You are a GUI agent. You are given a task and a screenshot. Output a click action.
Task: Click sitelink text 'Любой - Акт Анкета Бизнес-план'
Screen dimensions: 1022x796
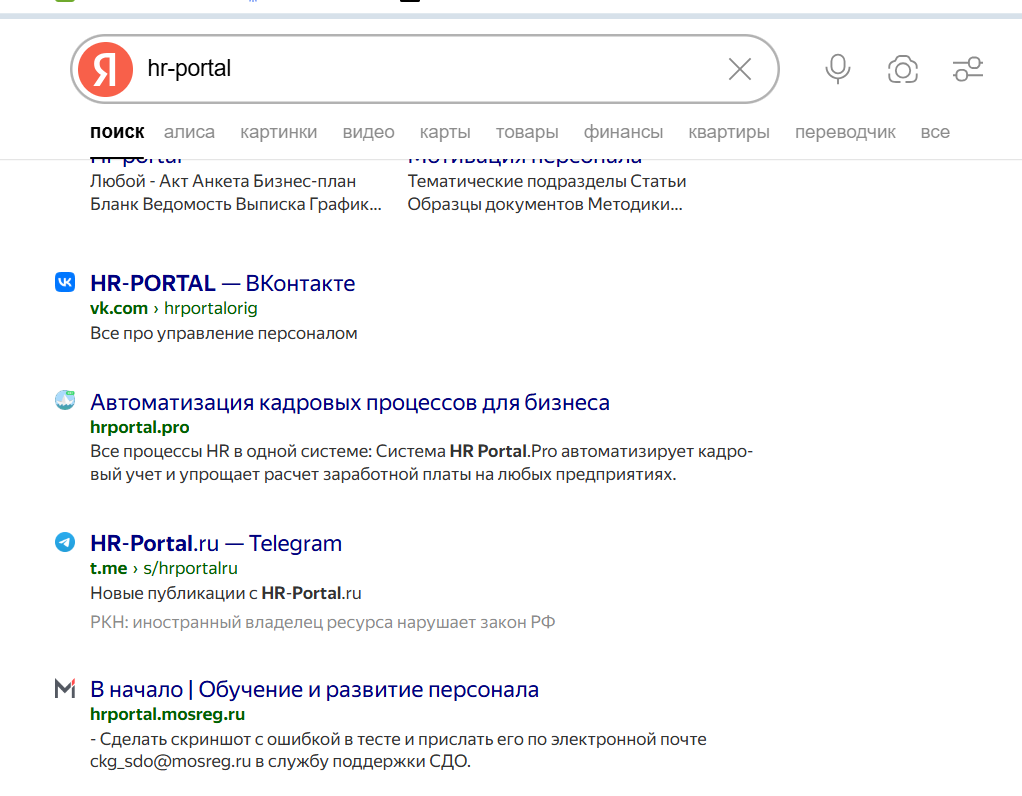pos(223,181)
